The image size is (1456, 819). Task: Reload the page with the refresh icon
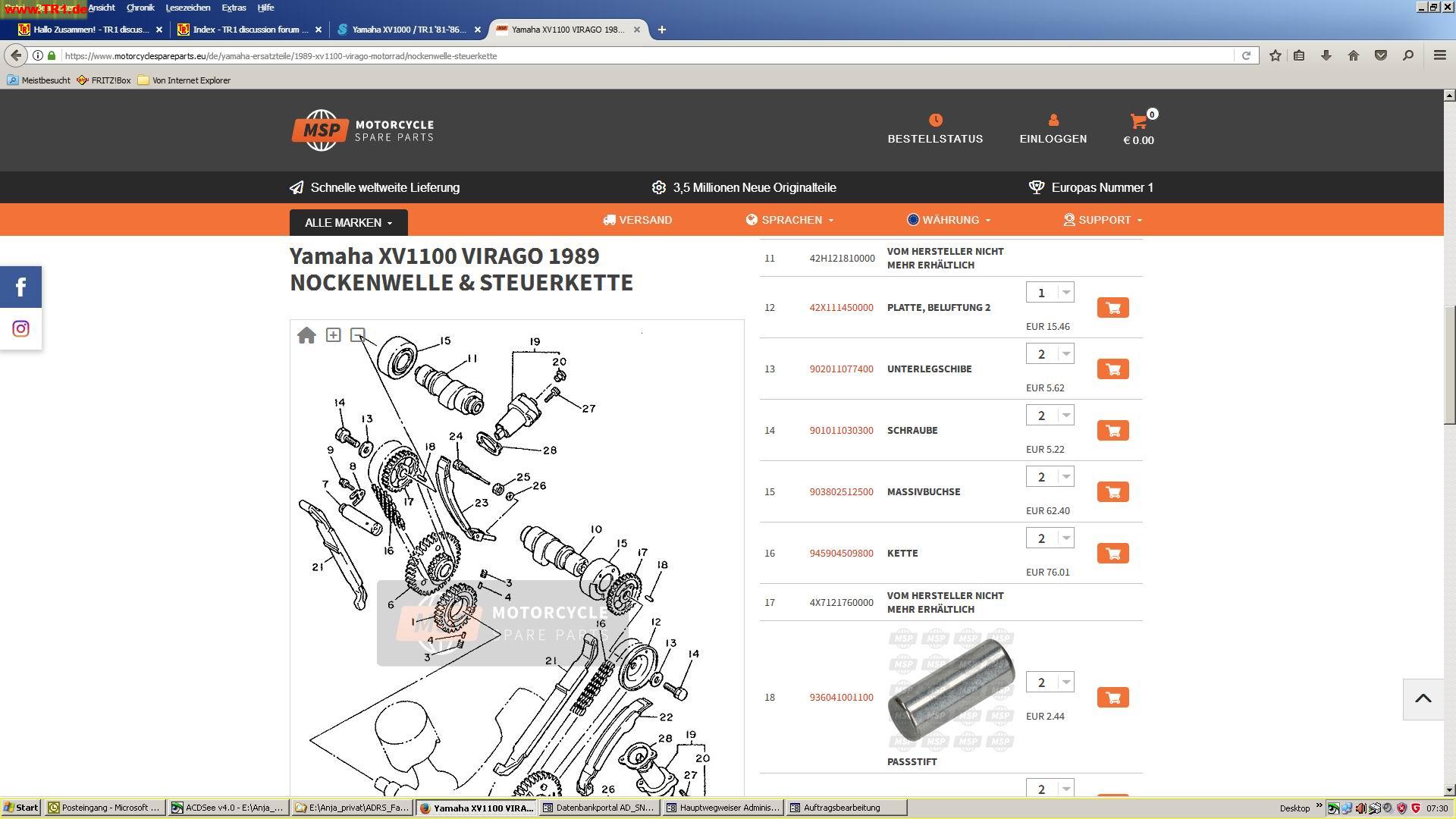pyautogui.click(x=1246, y=55)
